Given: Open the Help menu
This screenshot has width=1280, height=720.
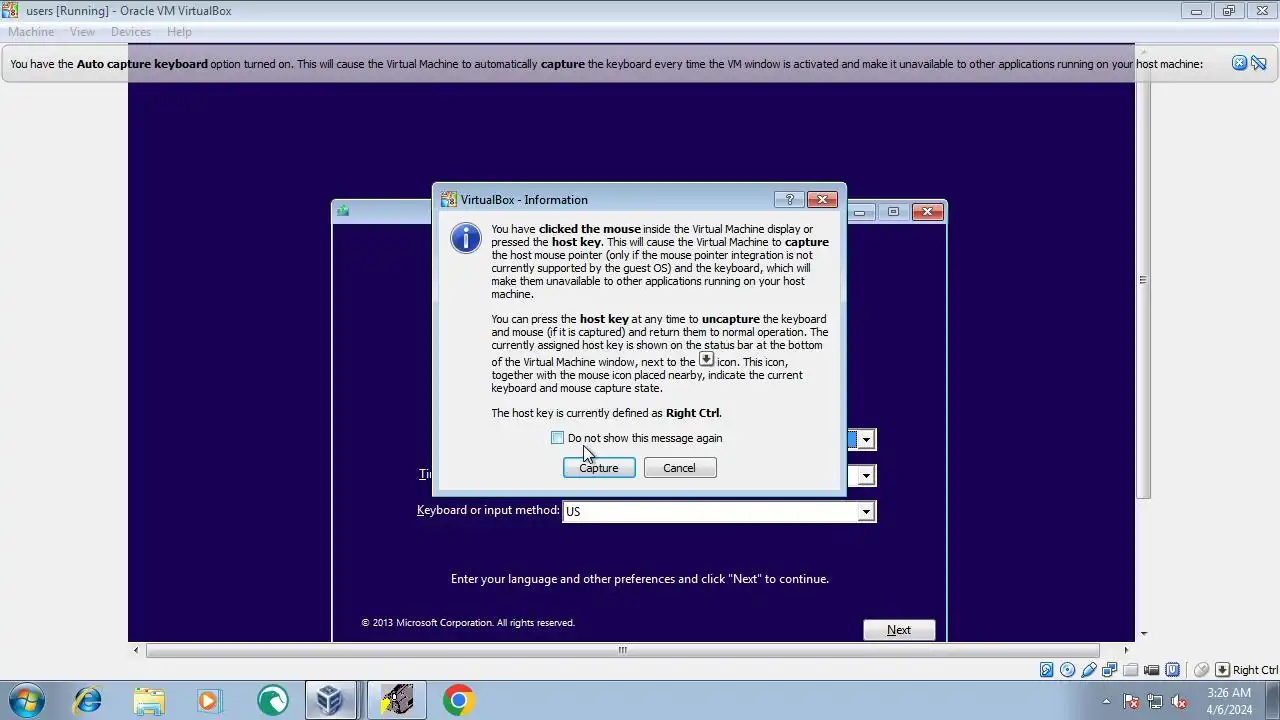Looking at the screenshot, I should click(179, 32).
